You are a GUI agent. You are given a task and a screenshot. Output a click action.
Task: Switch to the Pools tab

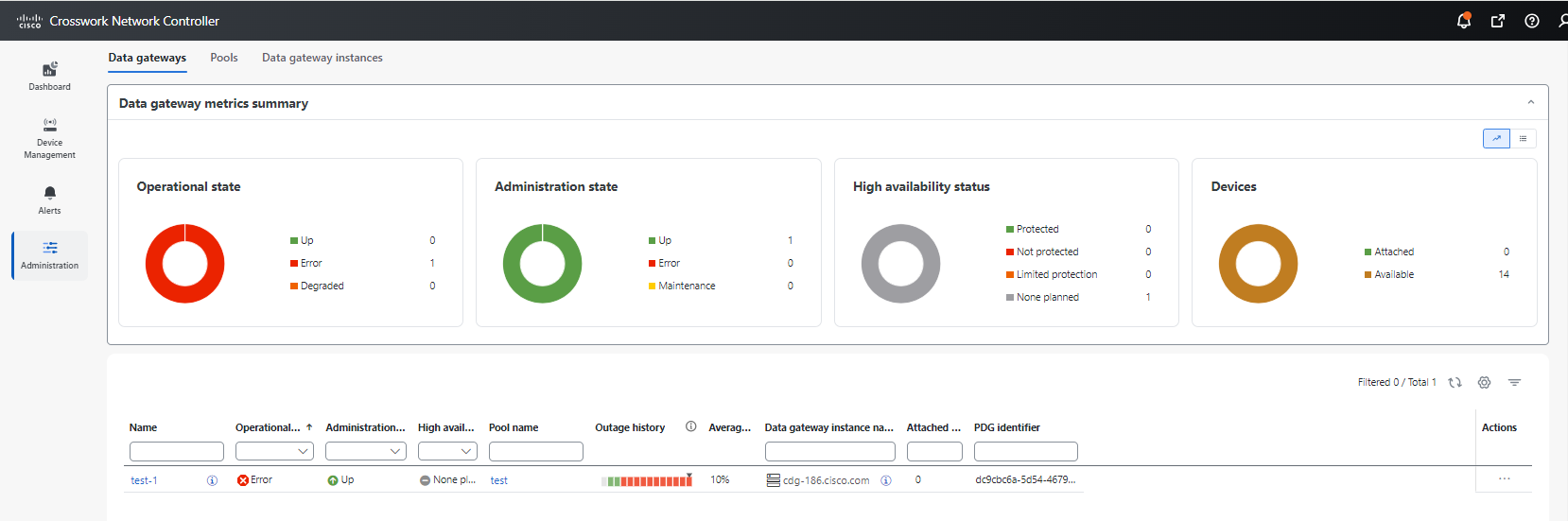[x=224, y=58]
